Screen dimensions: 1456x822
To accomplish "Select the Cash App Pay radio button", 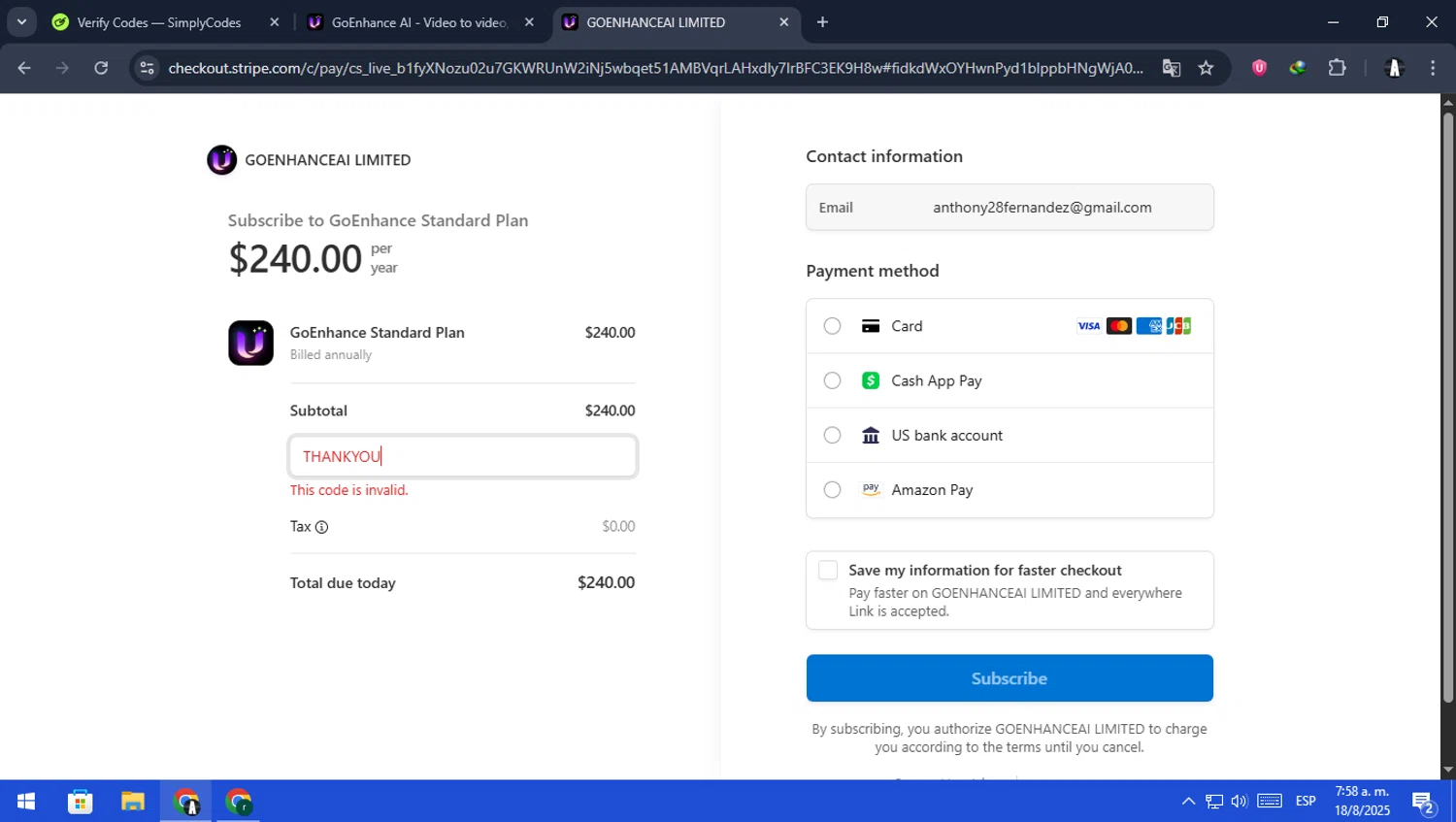I will tap(832, 380).
